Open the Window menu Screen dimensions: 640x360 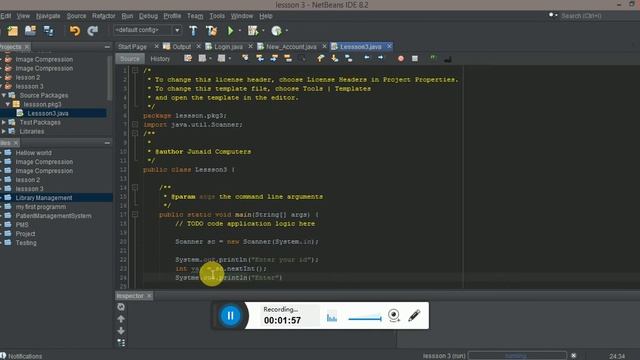(242, 16)
